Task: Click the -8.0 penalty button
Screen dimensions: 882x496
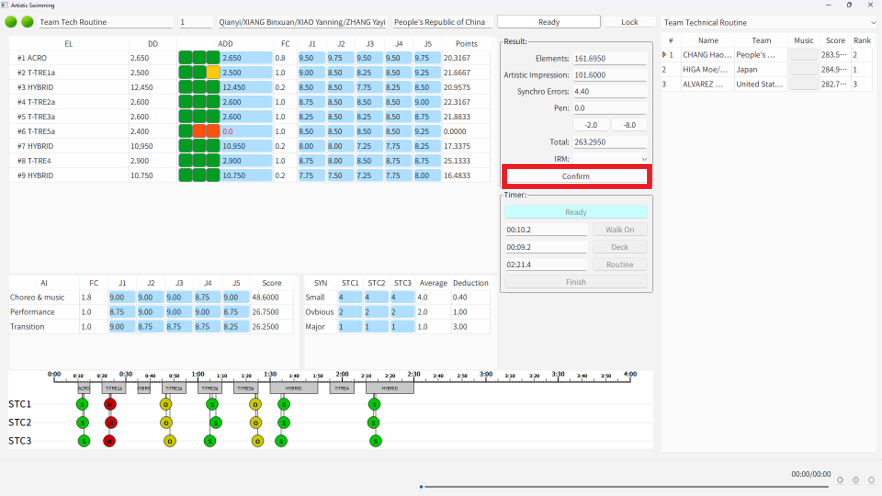Action: [x=629, y=125]
